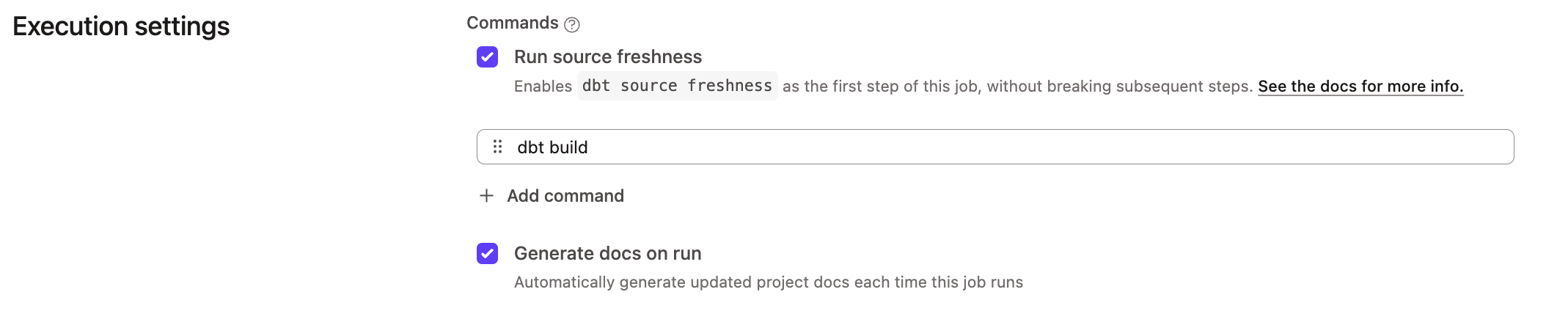Click the plus icon beside Add command
Screen dimensions: 1568x314
coord(486,196)
